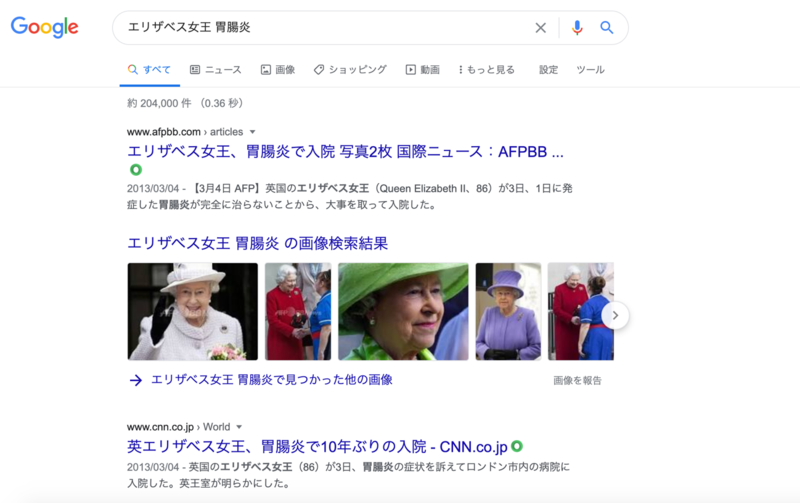Open ツール options
Viewport: 800px width, 503px height.
pyautogui.click(x=590, y=69)
